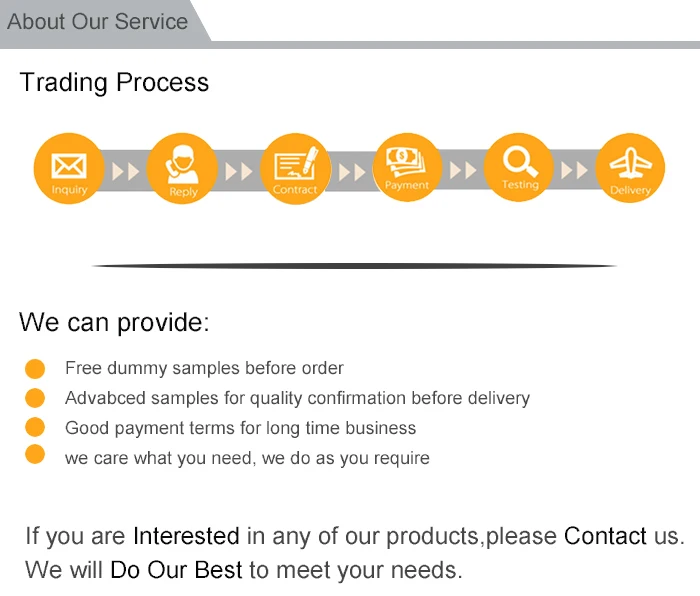Select the Reply support agent icon
This screenshot has width=700, height=596.
(183, 168)
